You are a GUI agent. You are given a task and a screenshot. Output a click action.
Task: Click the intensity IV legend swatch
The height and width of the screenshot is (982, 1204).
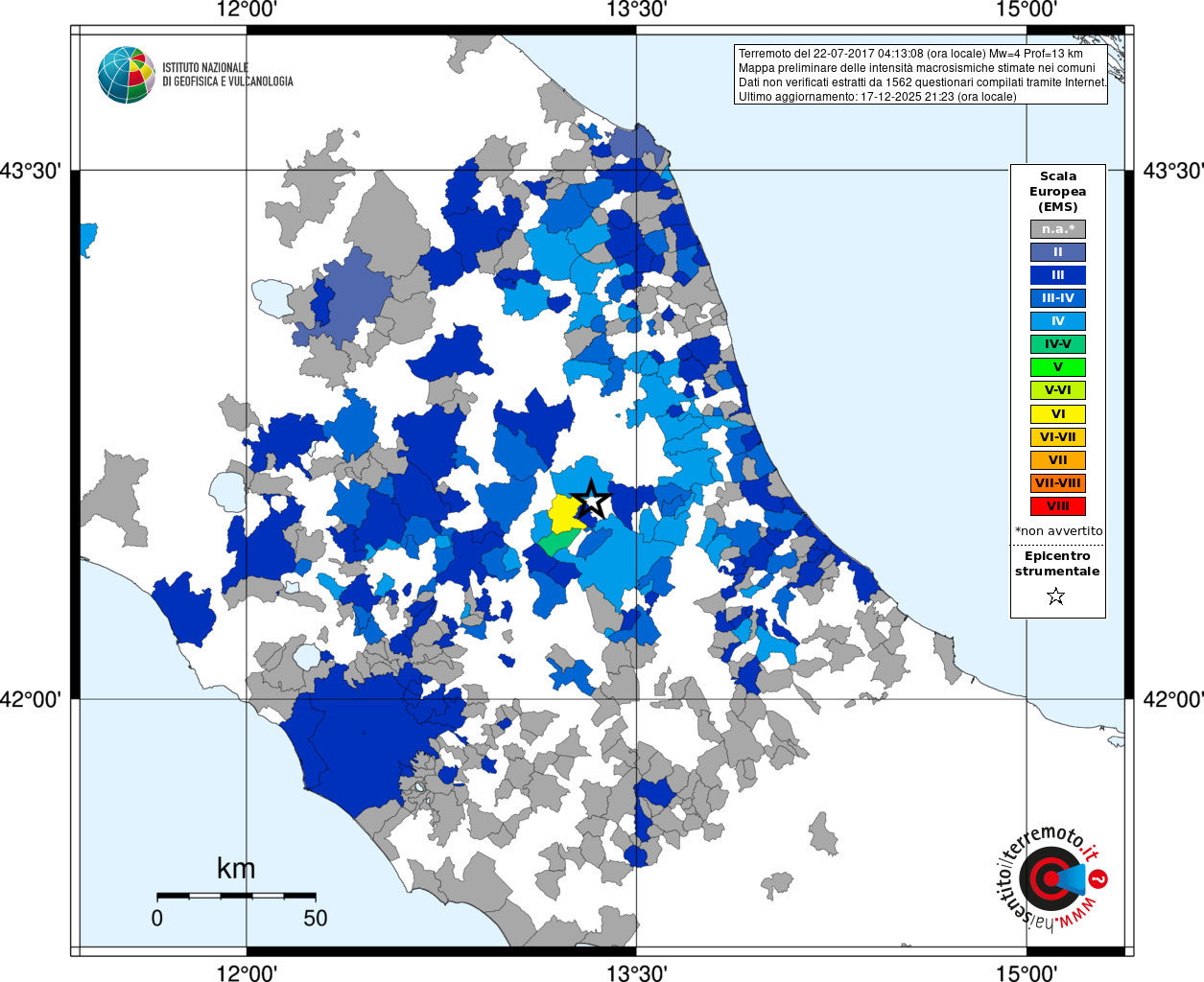(1058, 321)
